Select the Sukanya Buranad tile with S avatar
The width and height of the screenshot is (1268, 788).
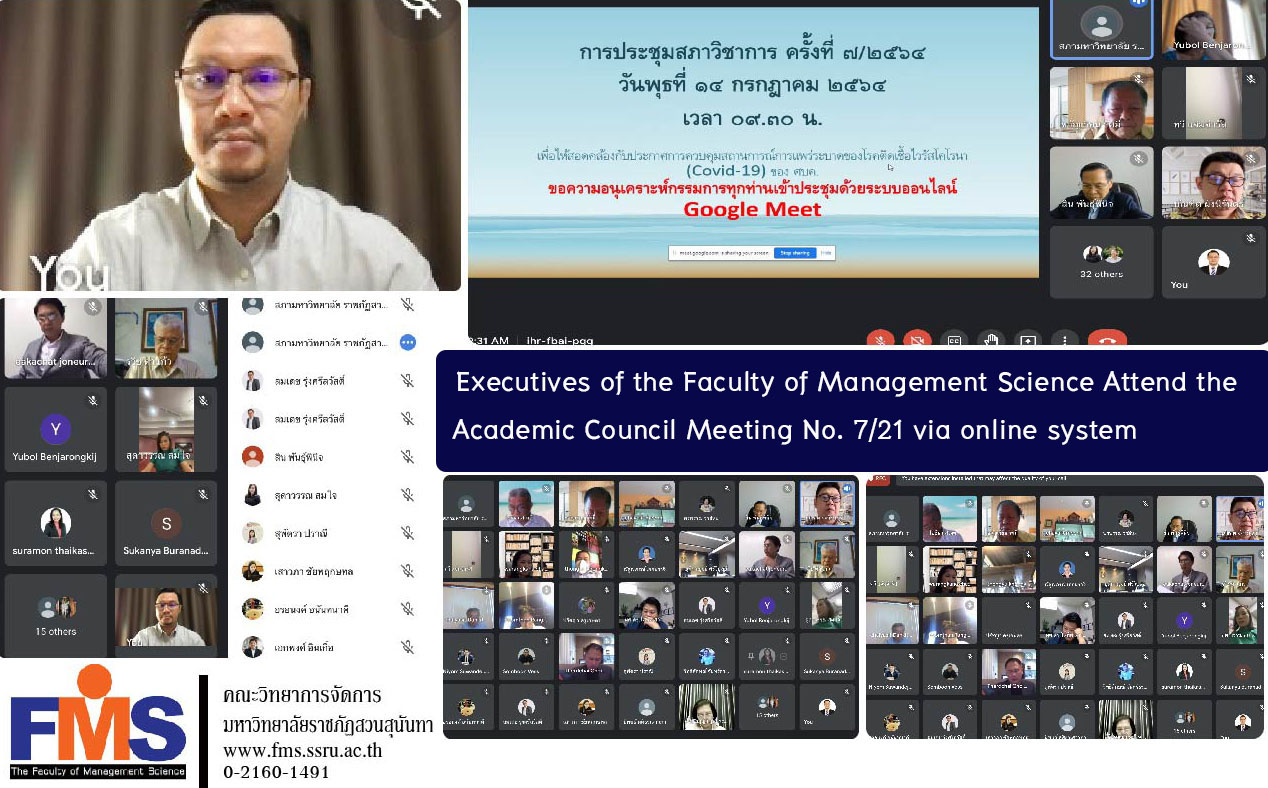click(166, 524)
